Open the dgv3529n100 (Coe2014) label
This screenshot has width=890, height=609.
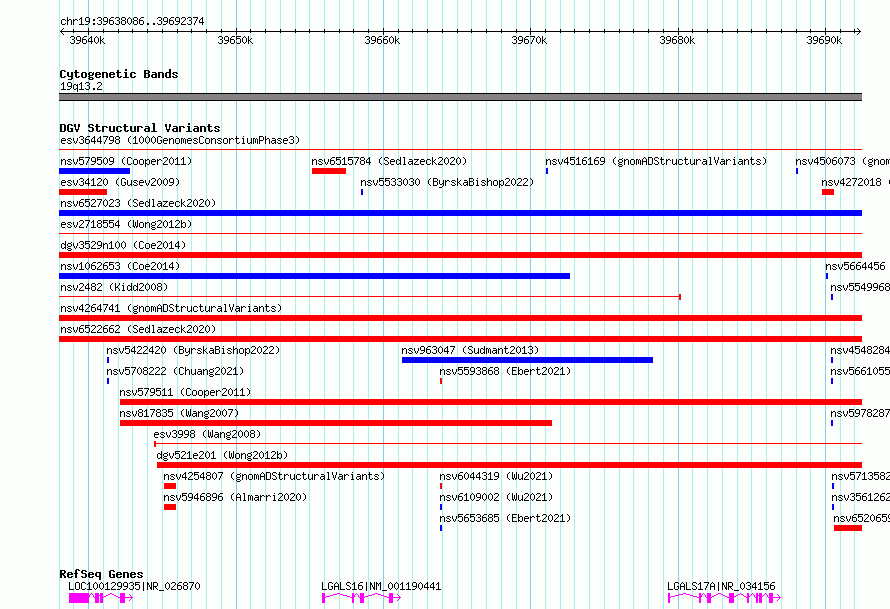[123, 245]
